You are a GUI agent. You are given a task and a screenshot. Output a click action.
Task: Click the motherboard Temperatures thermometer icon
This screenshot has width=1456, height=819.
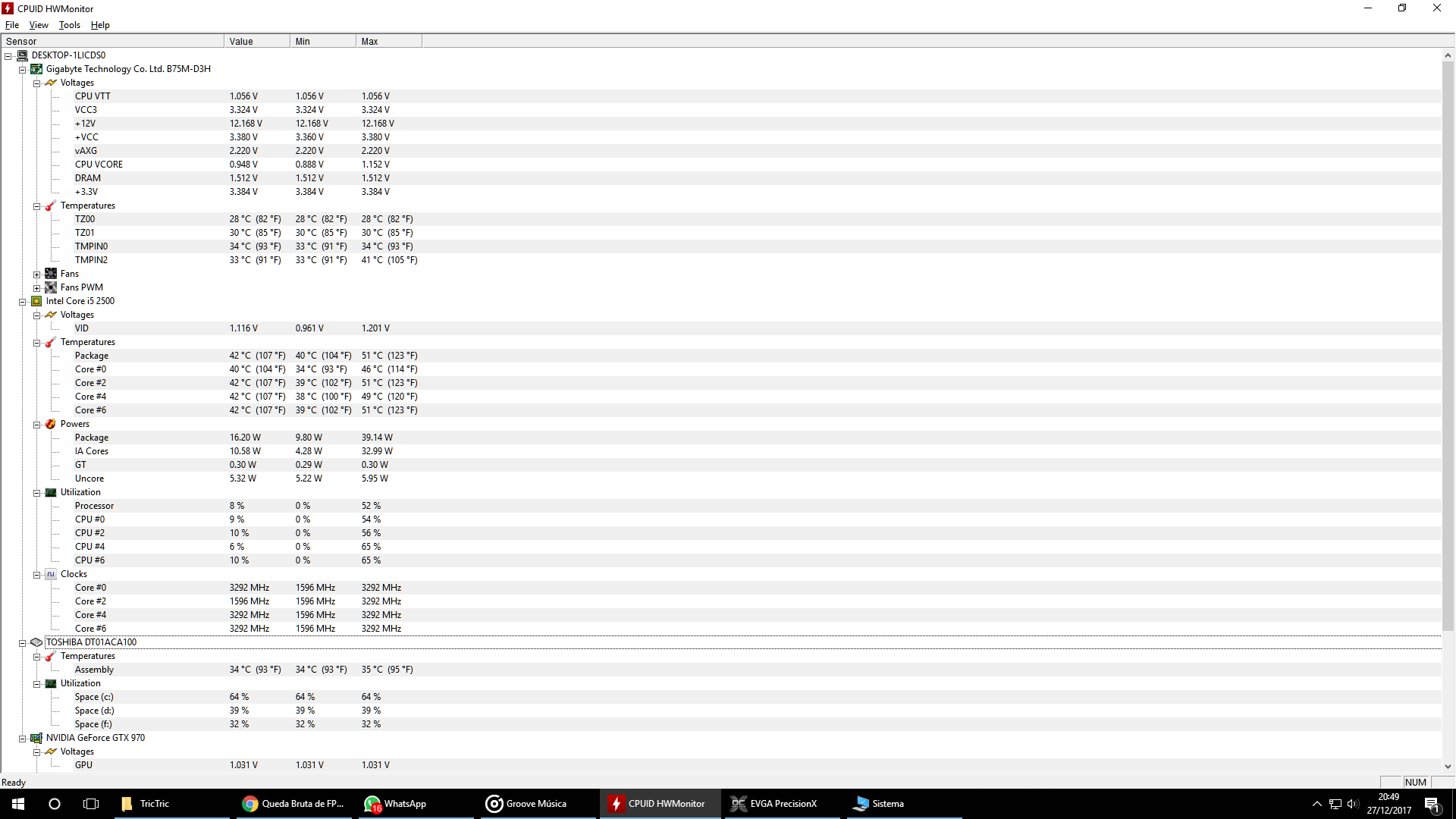click(51, 206)
